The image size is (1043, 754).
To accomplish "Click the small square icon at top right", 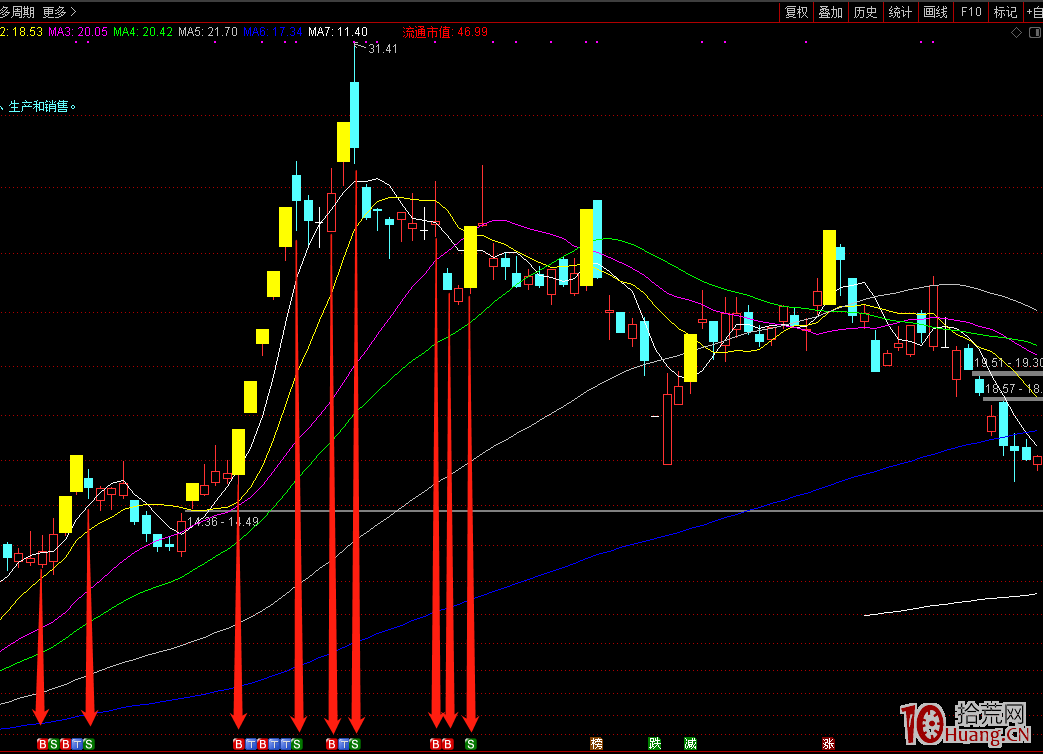I will click(x=1033, y=32).
